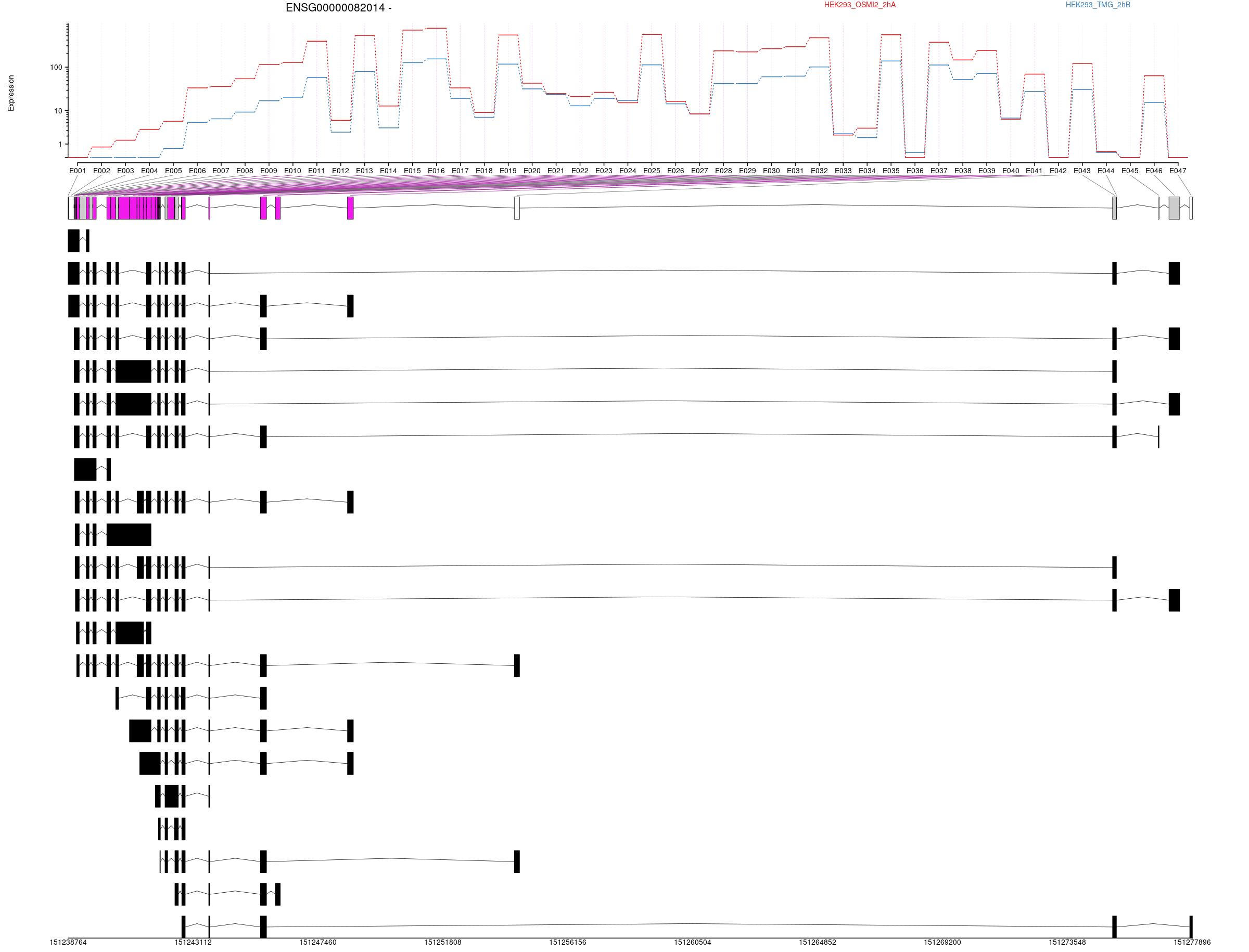Click the blue expression plateau above E025
Screen dimensions: 1249x952
[x=652, y=65]
